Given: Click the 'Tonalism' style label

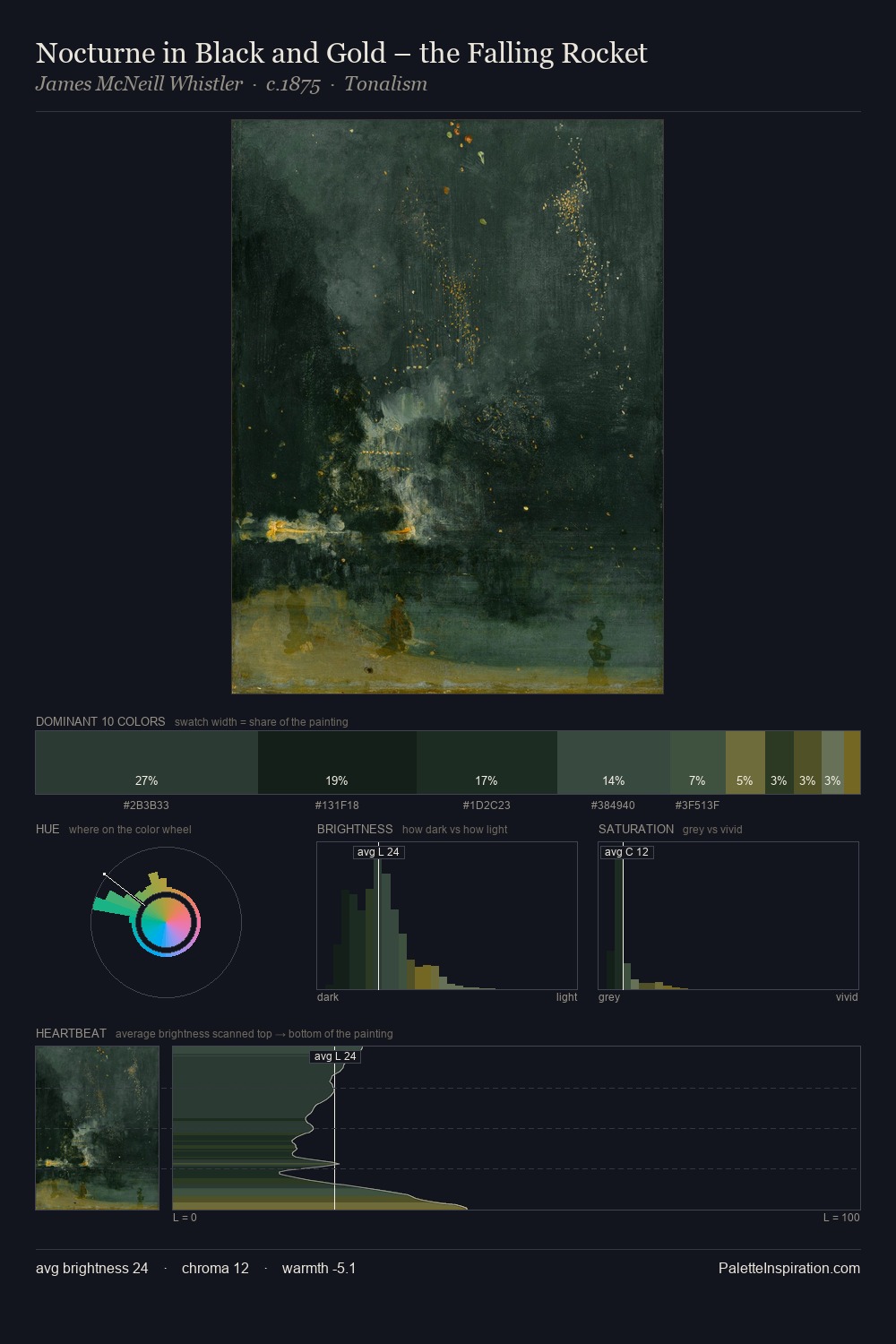Looking at the screenshot, I should point(385,84).
